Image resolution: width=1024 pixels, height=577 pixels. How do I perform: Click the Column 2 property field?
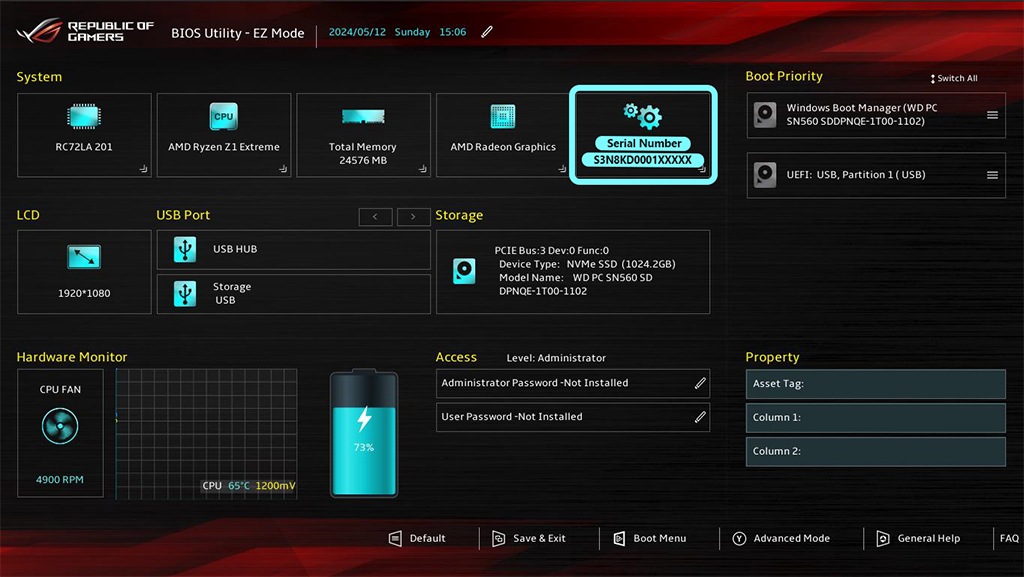pos(876,451)
